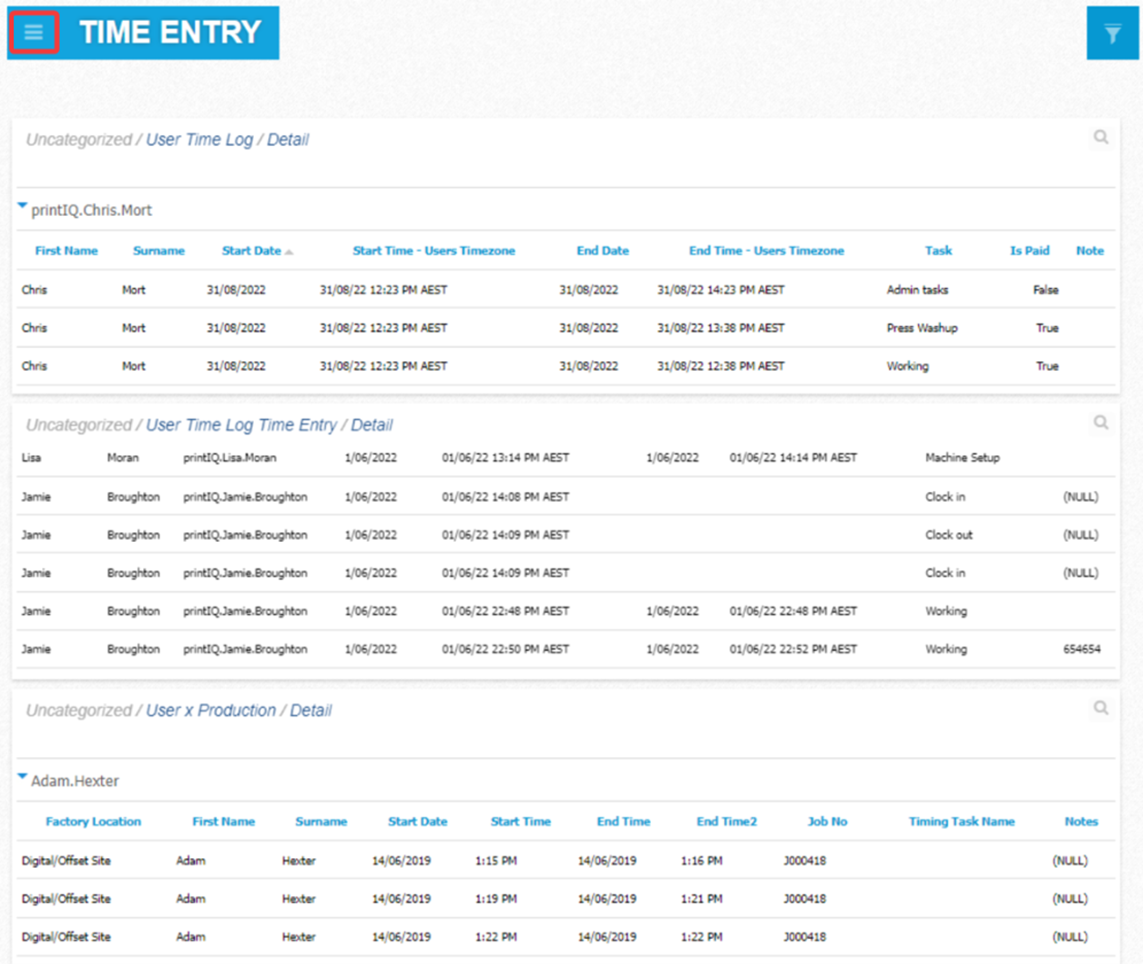
Task: Sort by Start Date in the Adam.Hexter table
Action: [x=418, y=822]
